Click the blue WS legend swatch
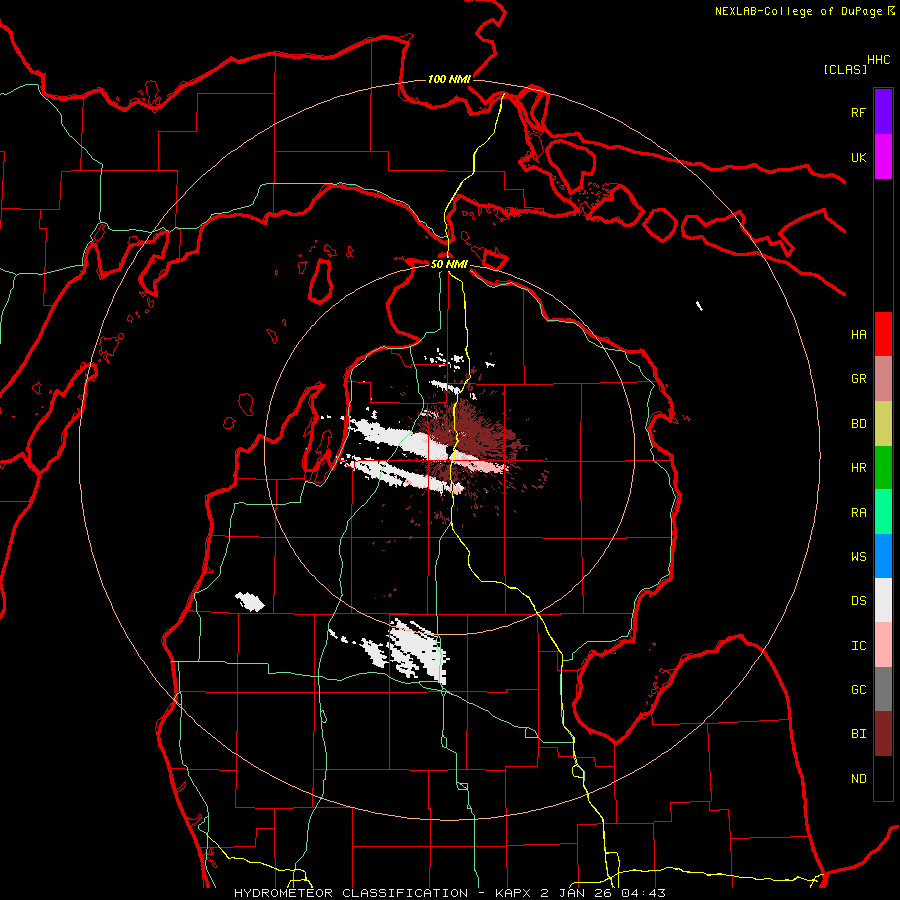This screenshot has width=900, height=900. (x=883, y=556)
